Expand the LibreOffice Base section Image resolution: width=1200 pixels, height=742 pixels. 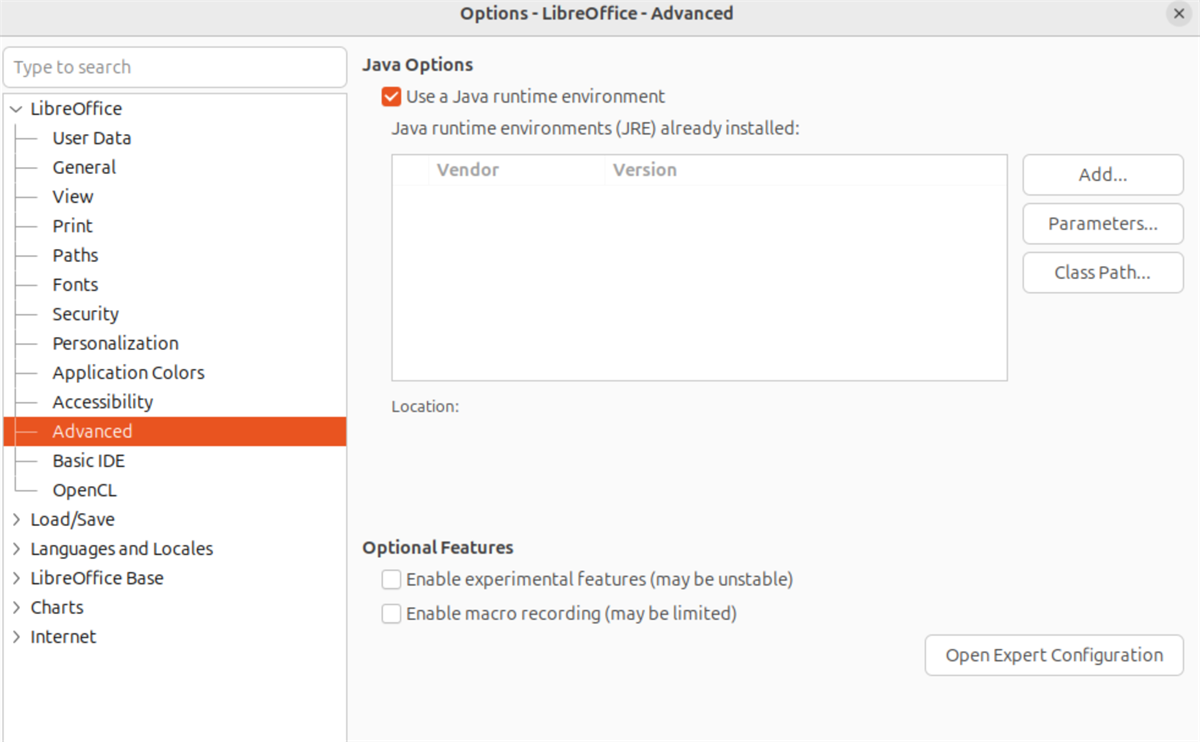tap(16, 578)
